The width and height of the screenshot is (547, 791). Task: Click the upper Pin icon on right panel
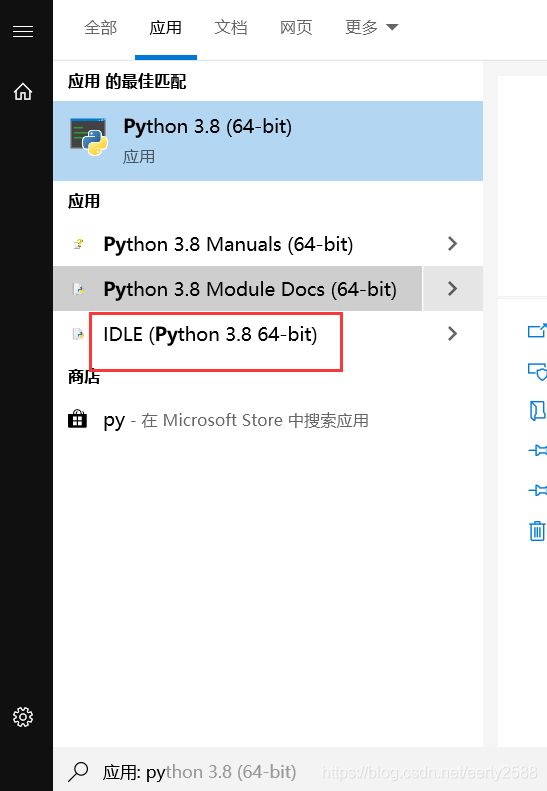click(537, 450)
